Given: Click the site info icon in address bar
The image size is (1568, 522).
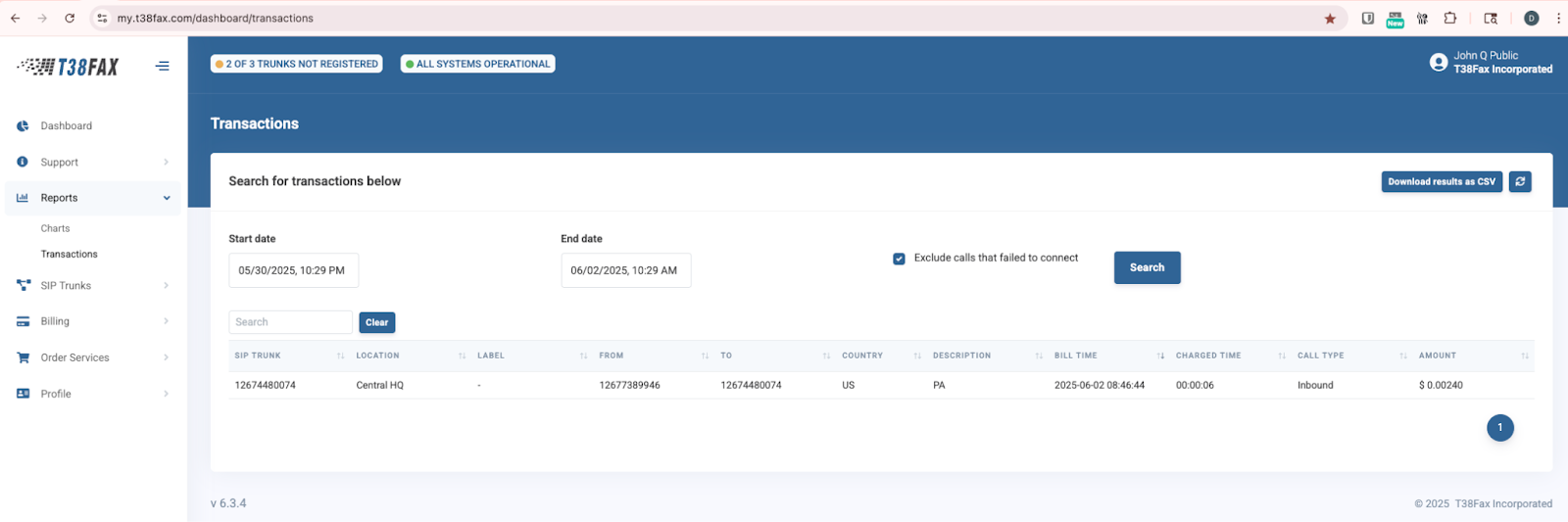Looking at the screenshot, I should 102,18.
